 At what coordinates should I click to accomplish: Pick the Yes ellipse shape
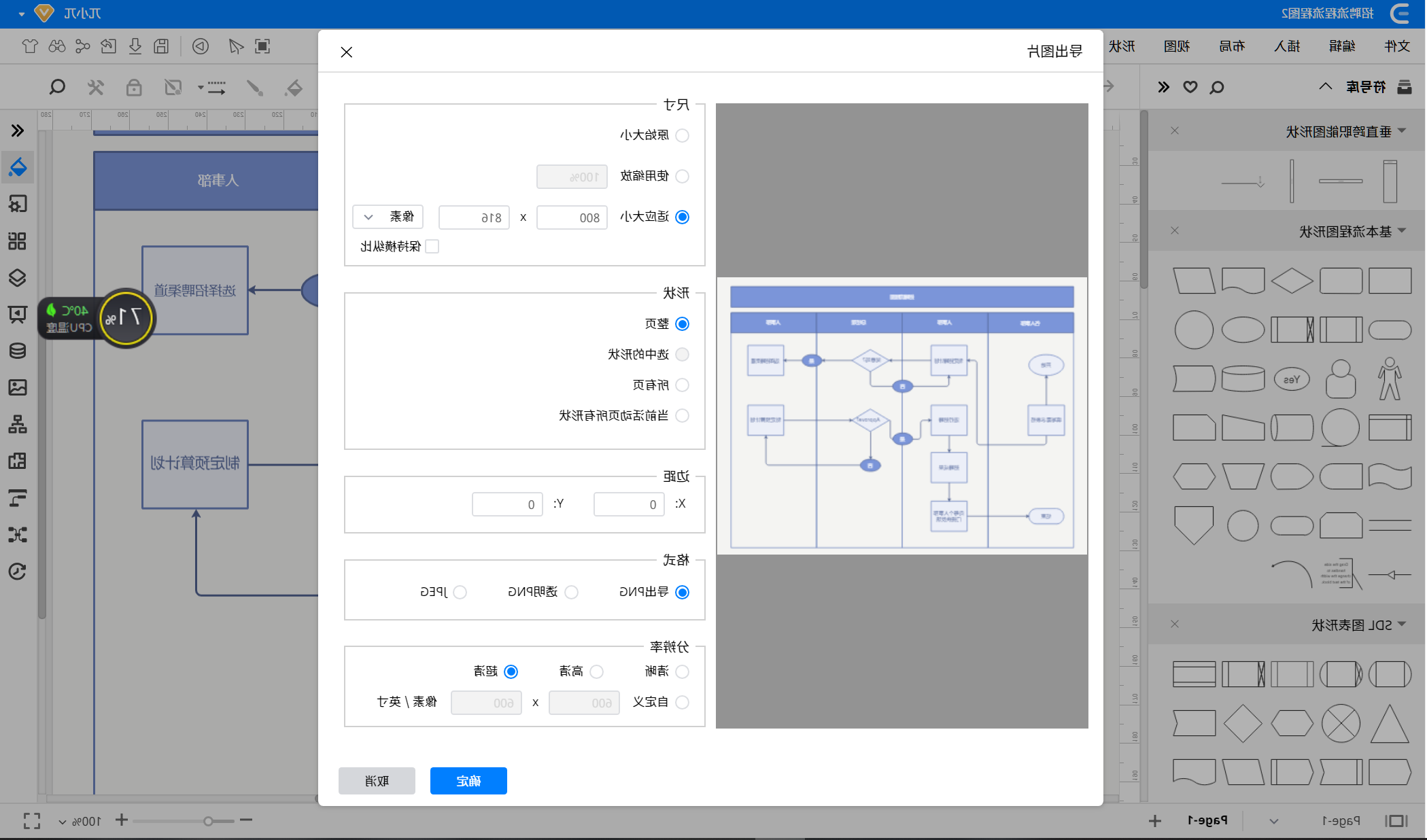[1292, 379]
